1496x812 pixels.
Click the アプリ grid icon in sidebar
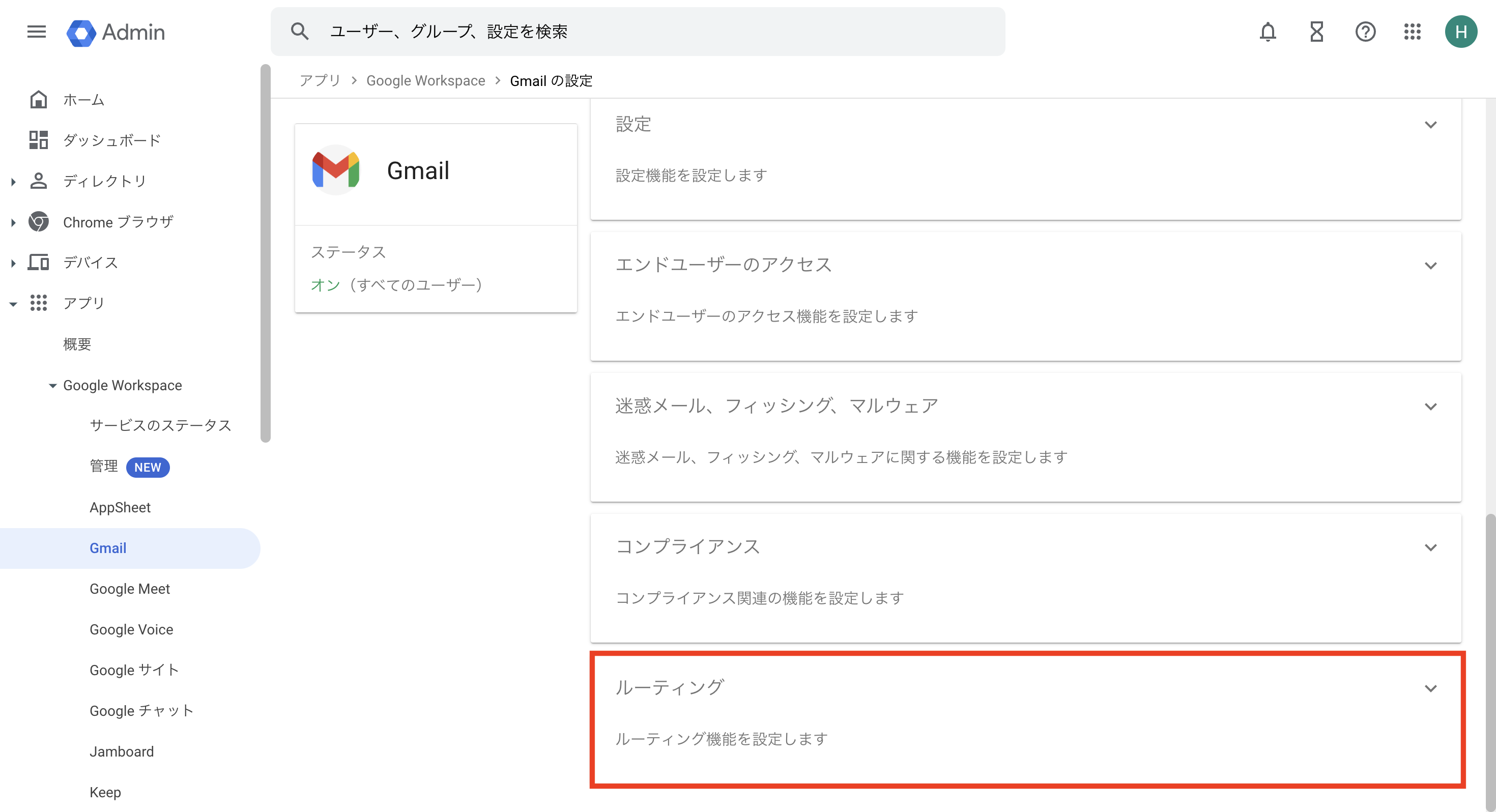pyautogui.click(x=38, y=303)
